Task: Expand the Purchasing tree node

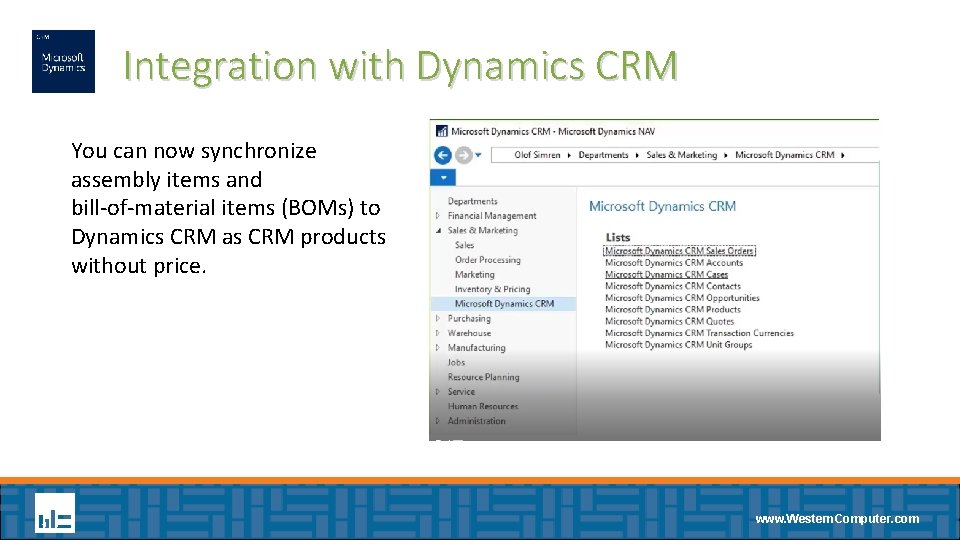Action: 438,318
